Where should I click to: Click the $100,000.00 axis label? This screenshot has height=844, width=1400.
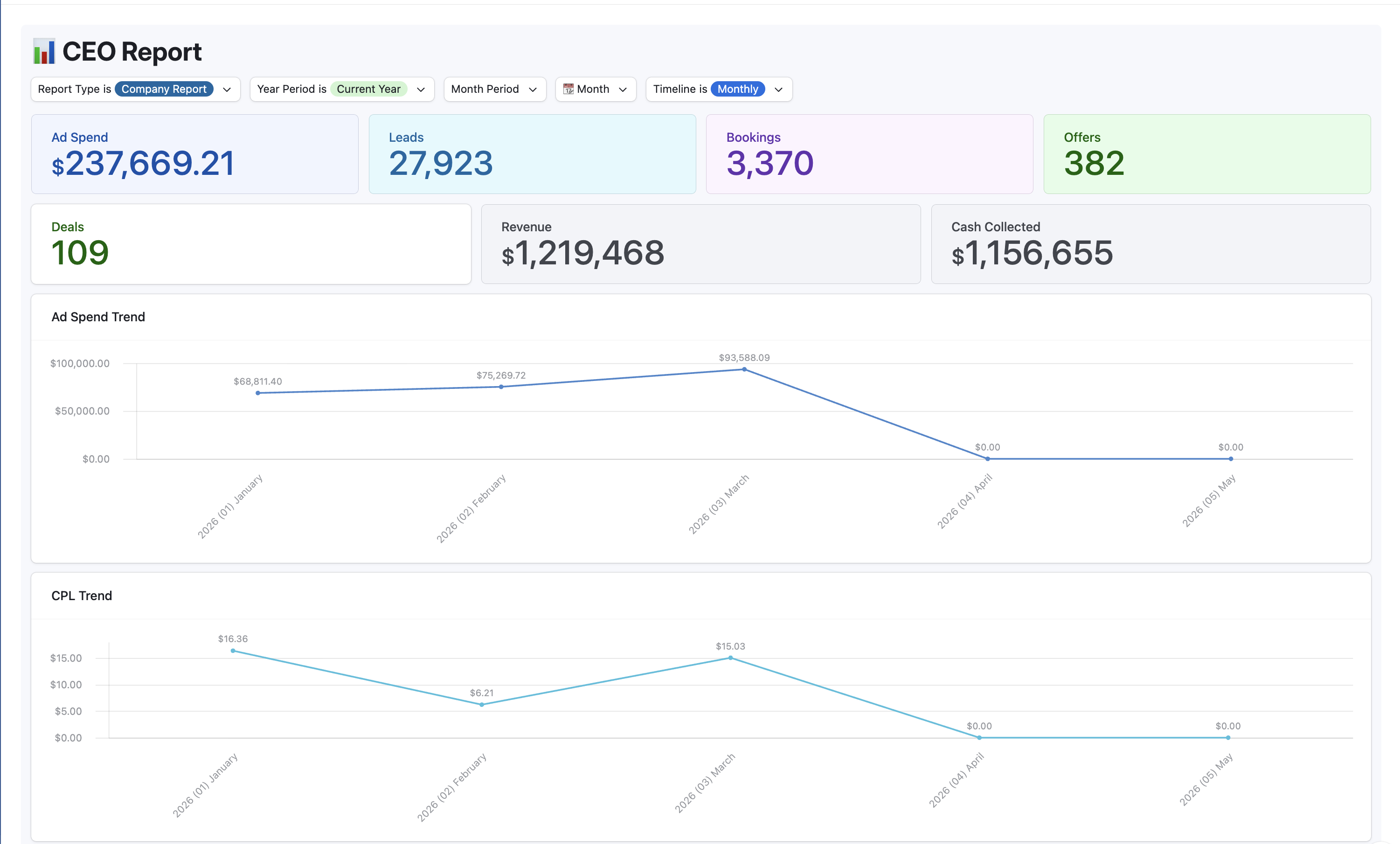point(80,364)
